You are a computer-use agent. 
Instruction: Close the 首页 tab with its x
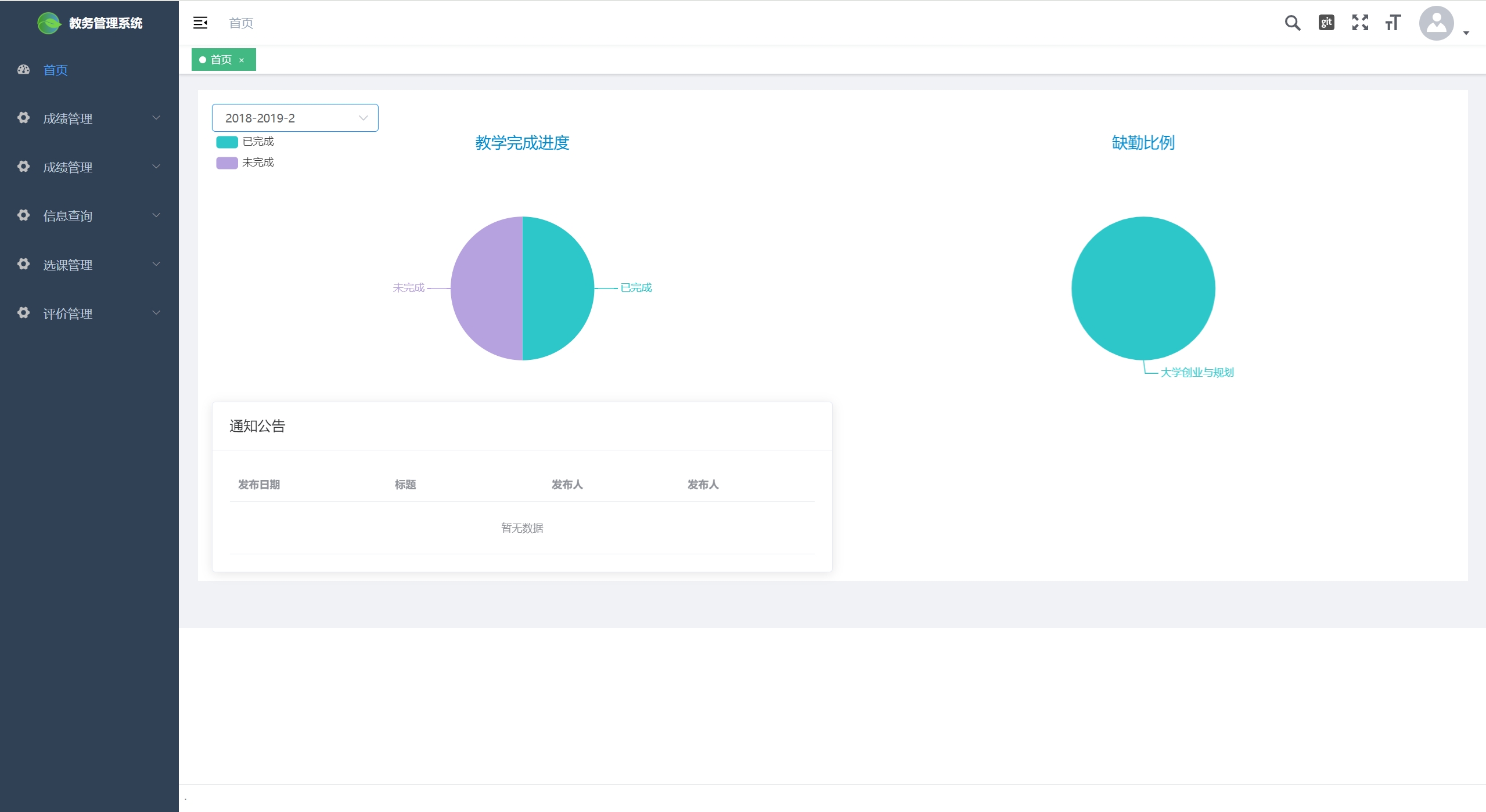click(x=242, y=60)
